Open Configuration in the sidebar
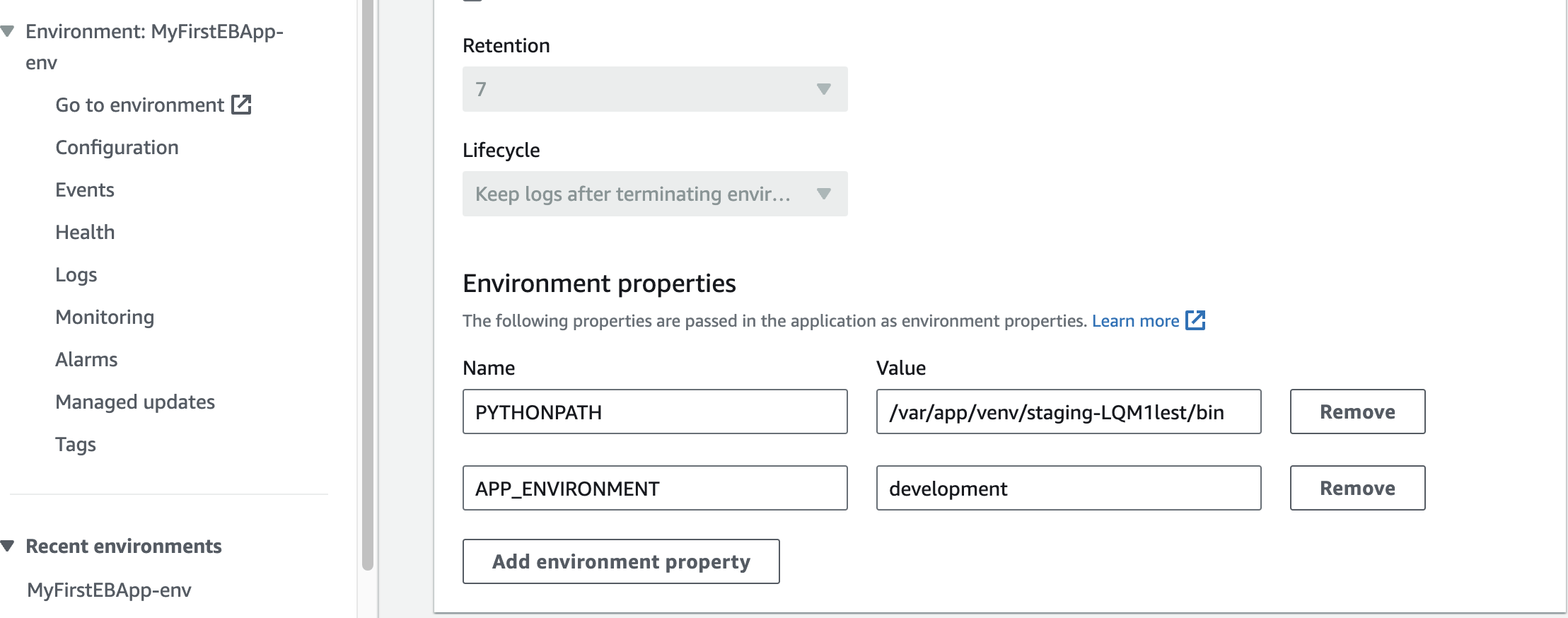Screen dimensions: 1568x618 pyautogui.click(x=117, y=147)
